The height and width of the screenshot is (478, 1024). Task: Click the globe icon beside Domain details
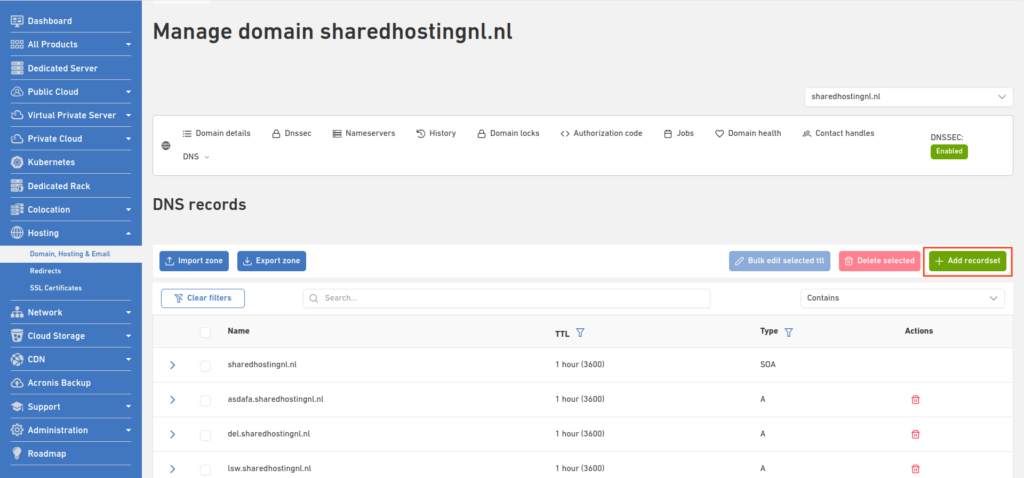pyautogui.click(x=166, y=145)
